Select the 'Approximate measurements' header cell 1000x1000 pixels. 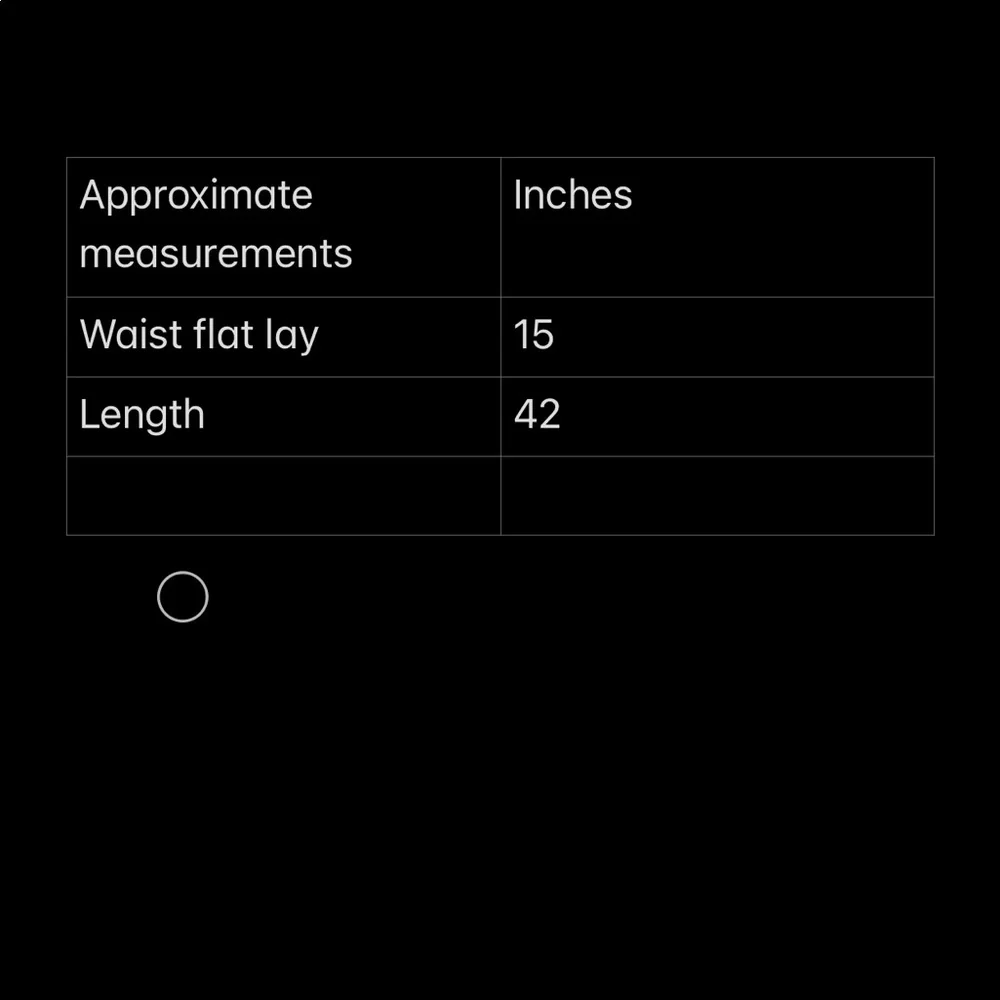283,226
